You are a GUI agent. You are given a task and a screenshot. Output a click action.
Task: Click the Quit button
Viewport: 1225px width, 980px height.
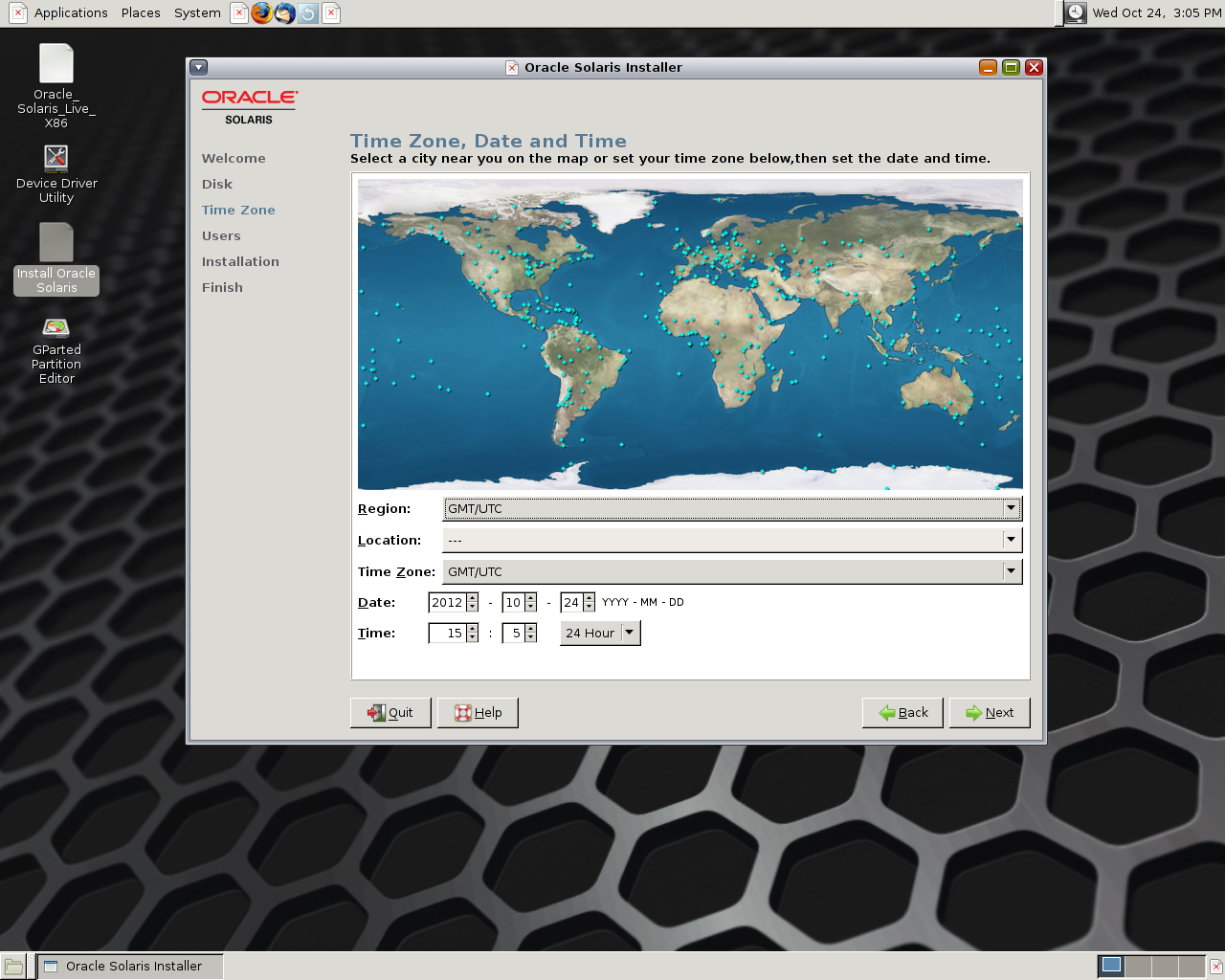(390, 713)
